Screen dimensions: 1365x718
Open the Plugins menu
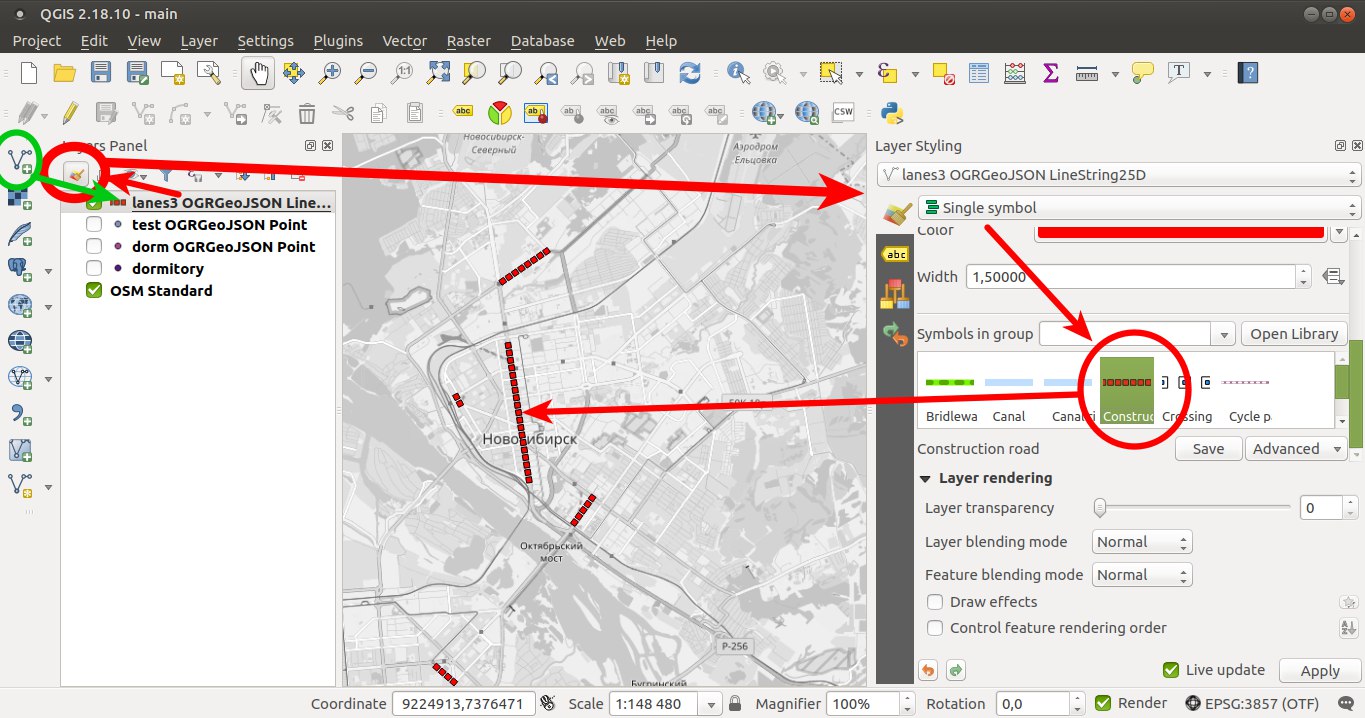pyautogui.click(x=338, y=41)
